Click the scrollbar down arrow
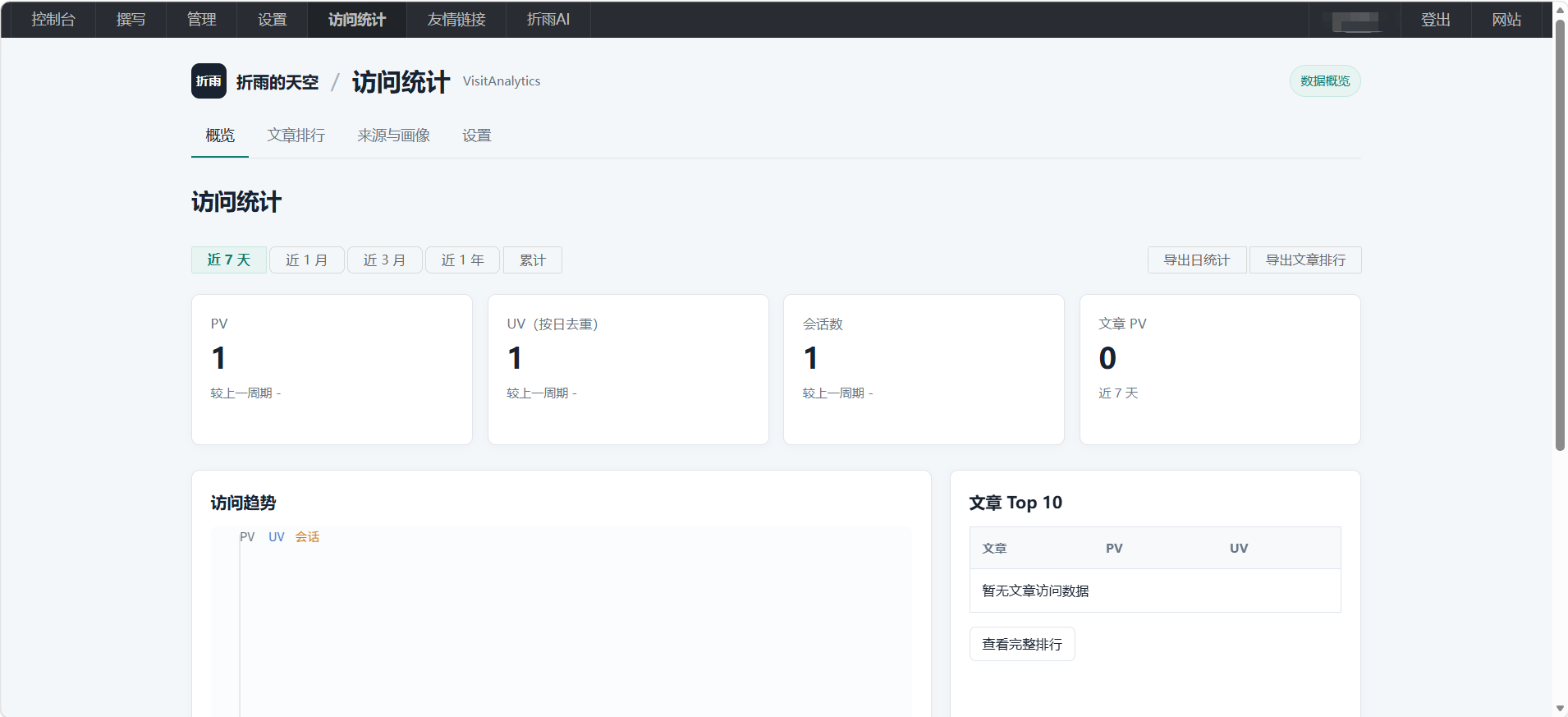This screenshot has width=1568, height=717. coord(1560,708)
